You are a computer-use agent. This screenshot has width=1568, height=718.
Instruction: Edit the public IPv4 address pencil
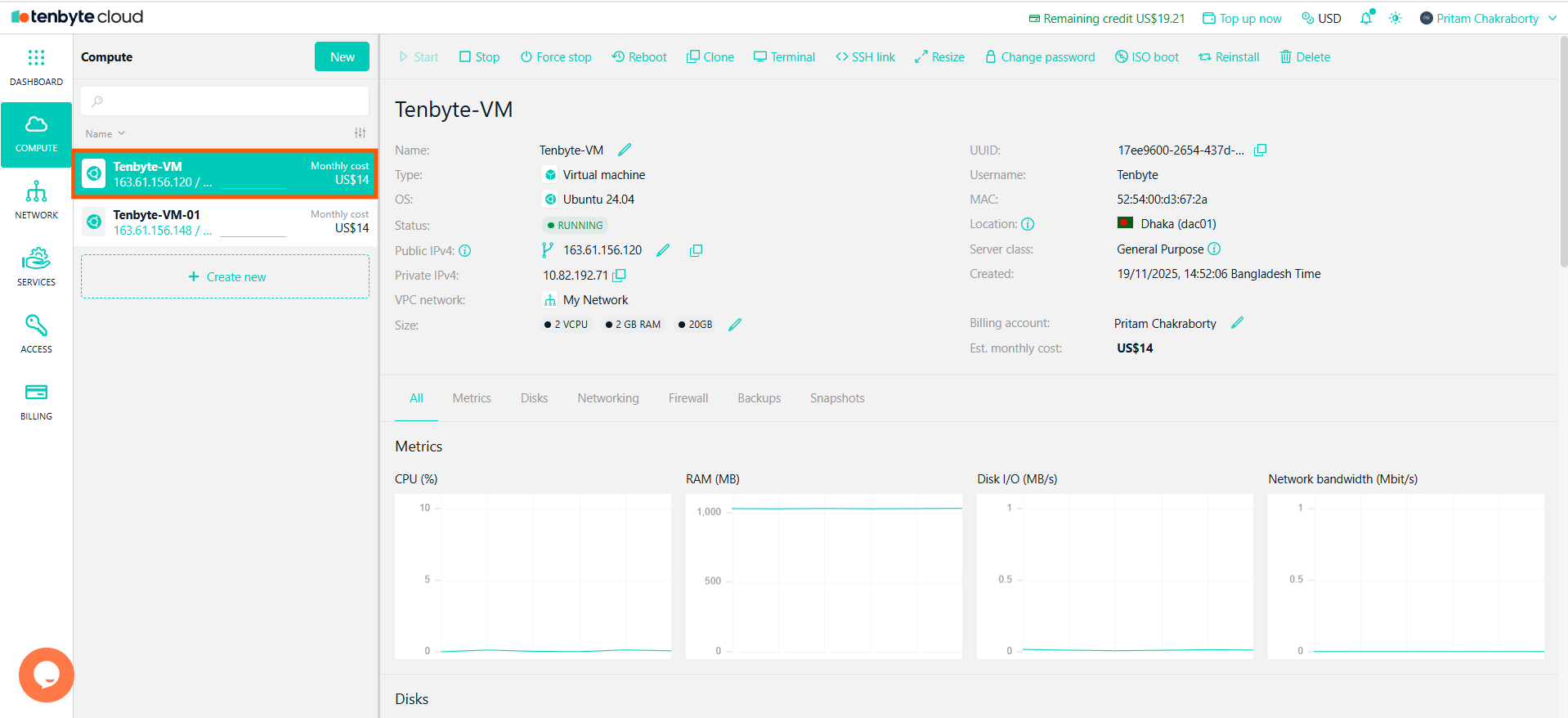coord(663,250)
